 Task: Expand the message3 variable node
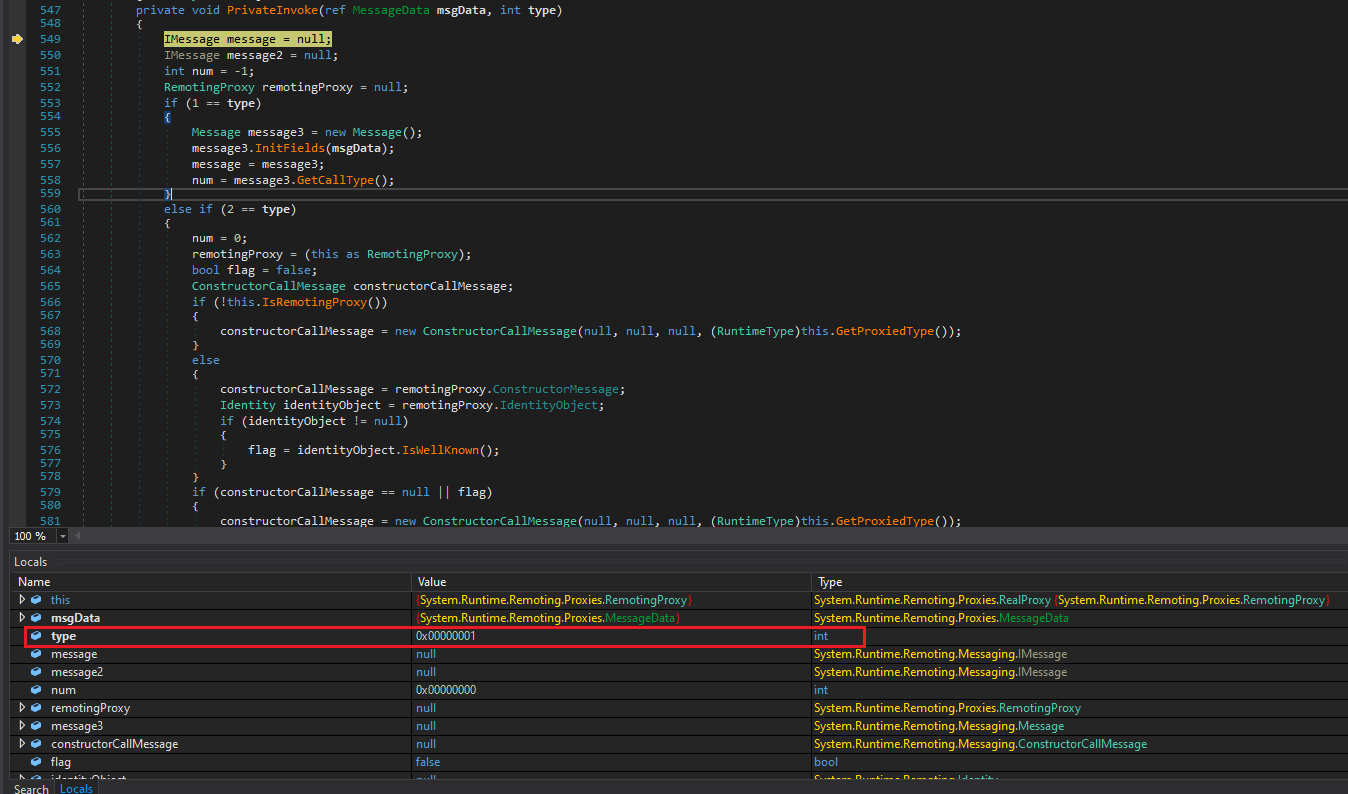[x=22, y=726]
